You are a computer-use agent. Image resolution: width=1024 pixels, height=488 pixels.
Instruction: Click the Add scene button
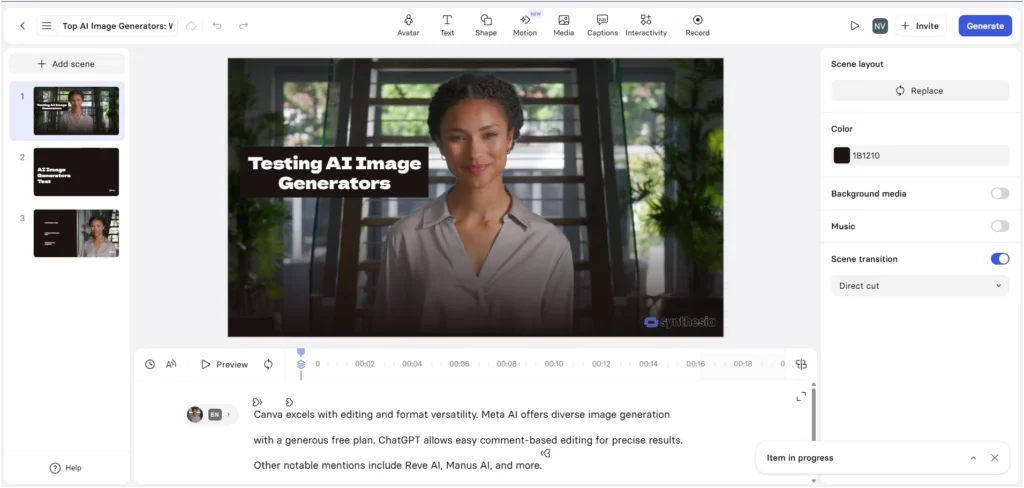click(67, 64)
